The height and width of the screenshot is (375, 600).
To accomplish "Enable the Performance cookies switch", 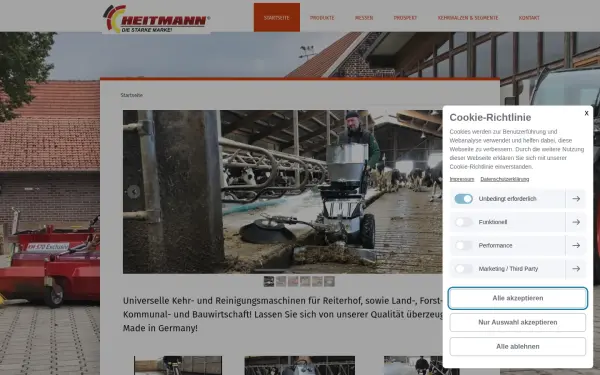I will click(x=463, y=245).
